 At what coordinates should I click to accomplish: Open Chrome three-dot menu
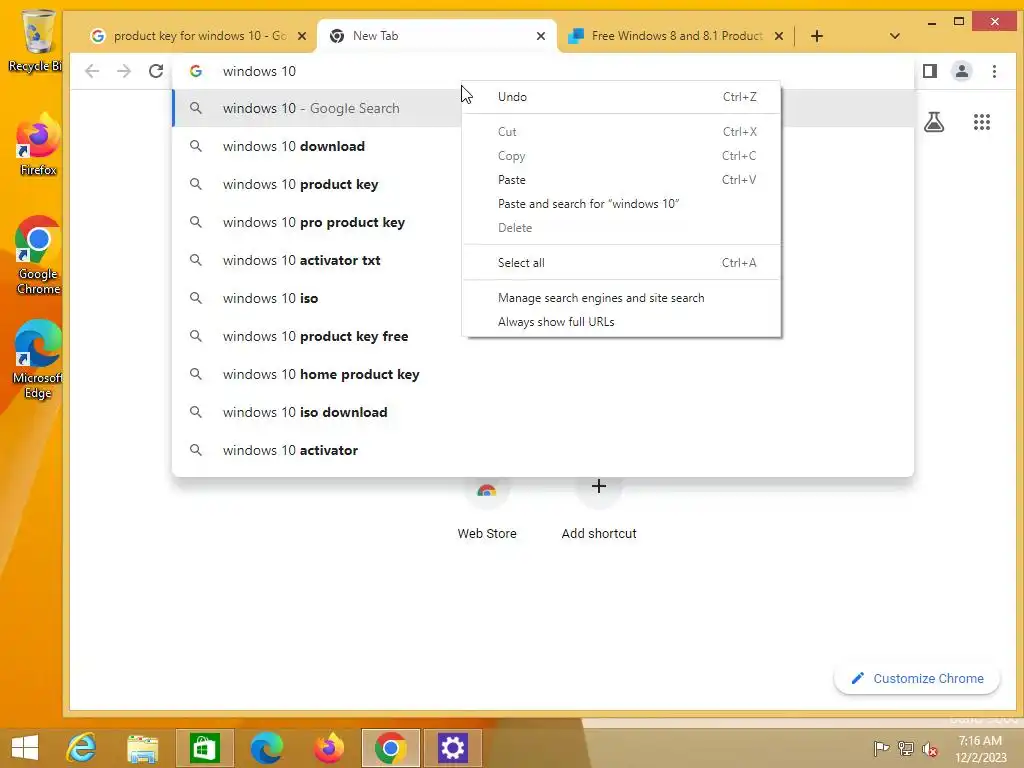pyautogui.click(x=994, y=71)
